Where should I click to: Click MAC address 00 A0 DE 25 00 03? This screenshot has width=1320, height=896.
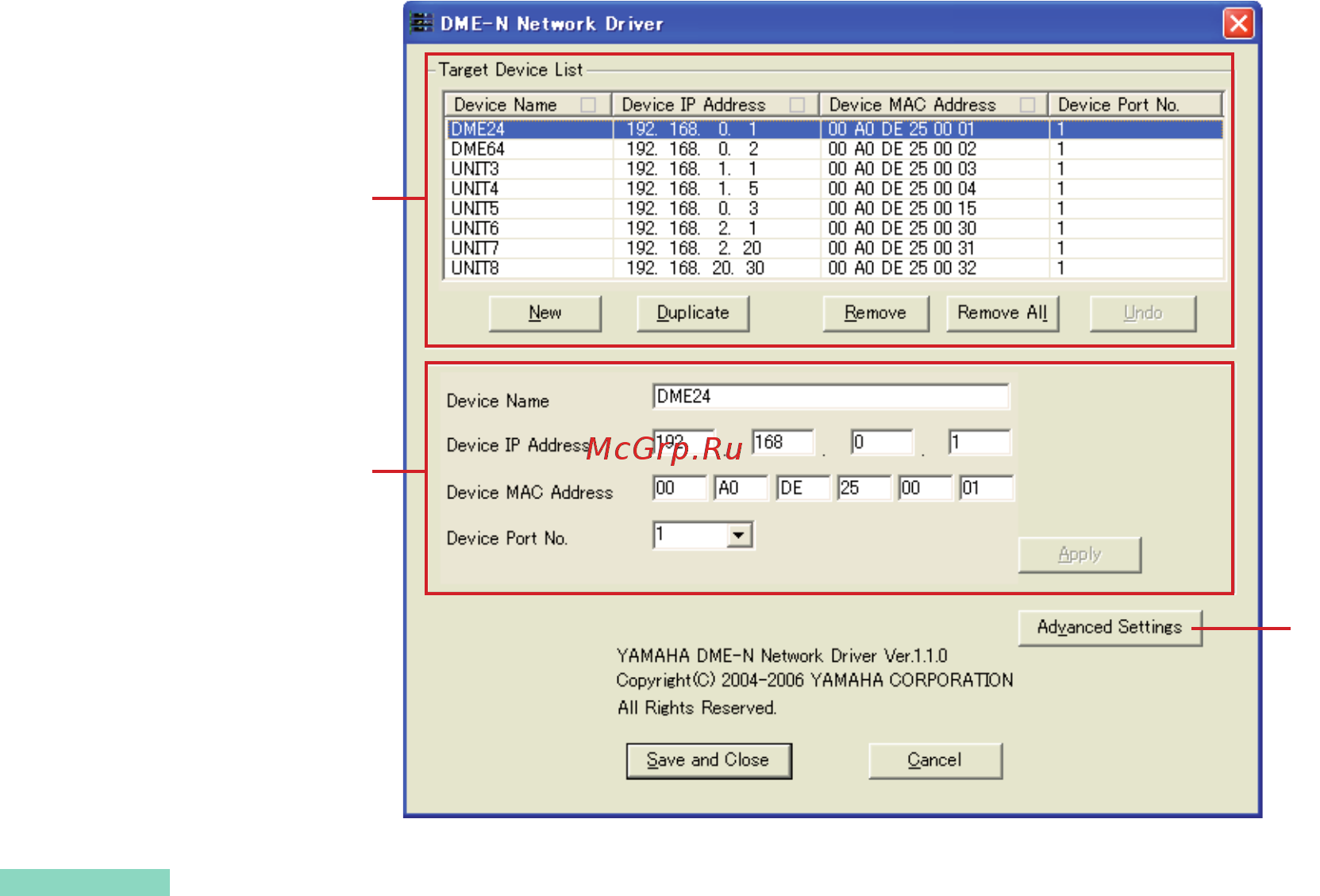click(x=902, y=169)
